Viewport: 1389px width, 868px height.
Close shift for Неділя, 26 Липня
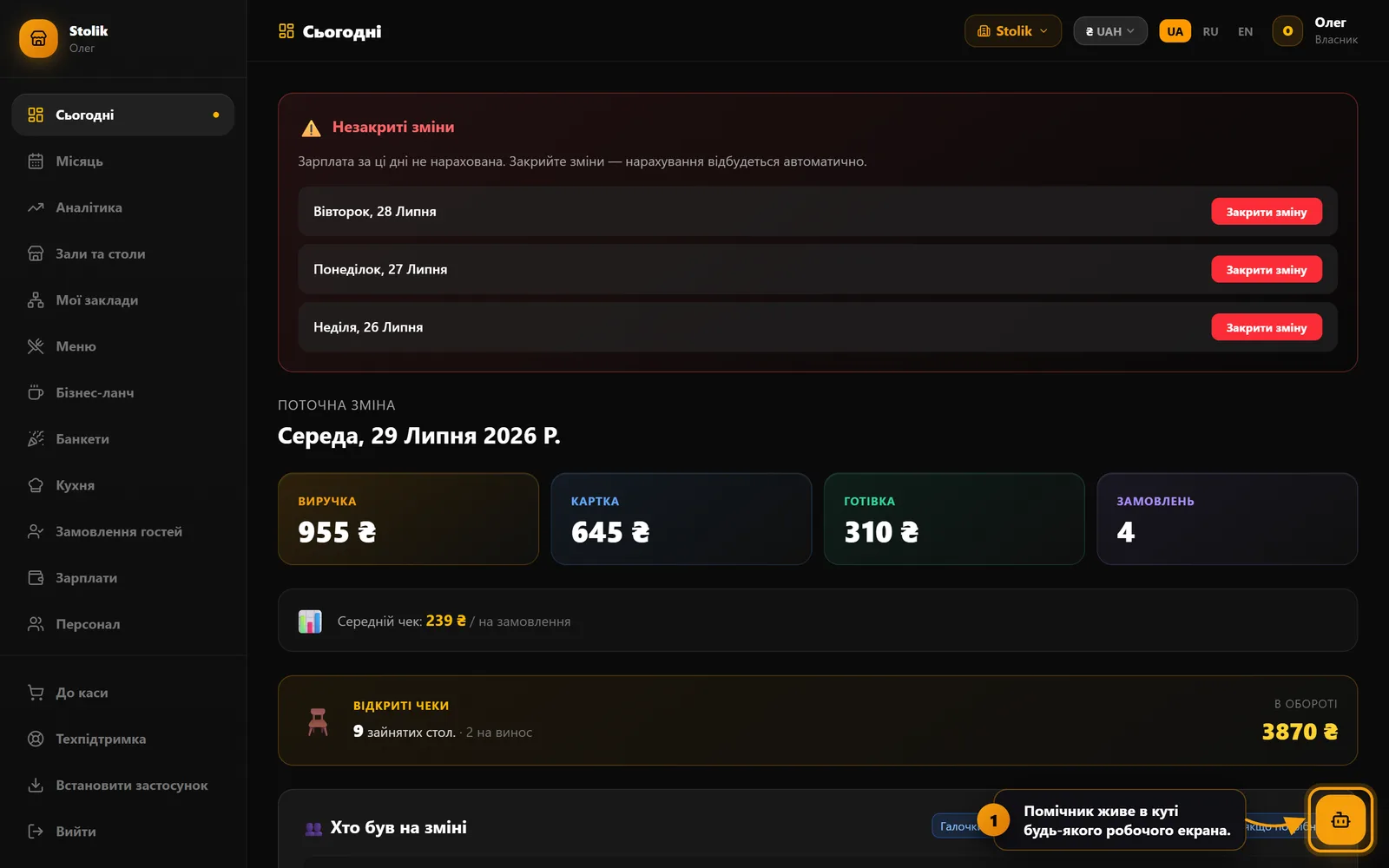pyautogui.click(x=1266, y=327)
